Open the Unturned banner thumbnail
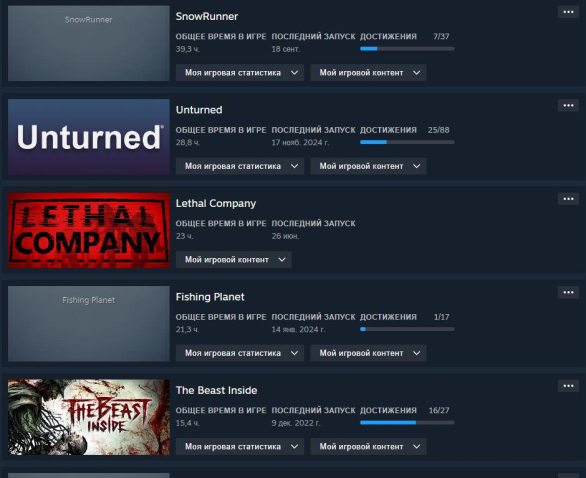Image resolution: width=586 pixels, height=478 pixels. tap(89, 137)
